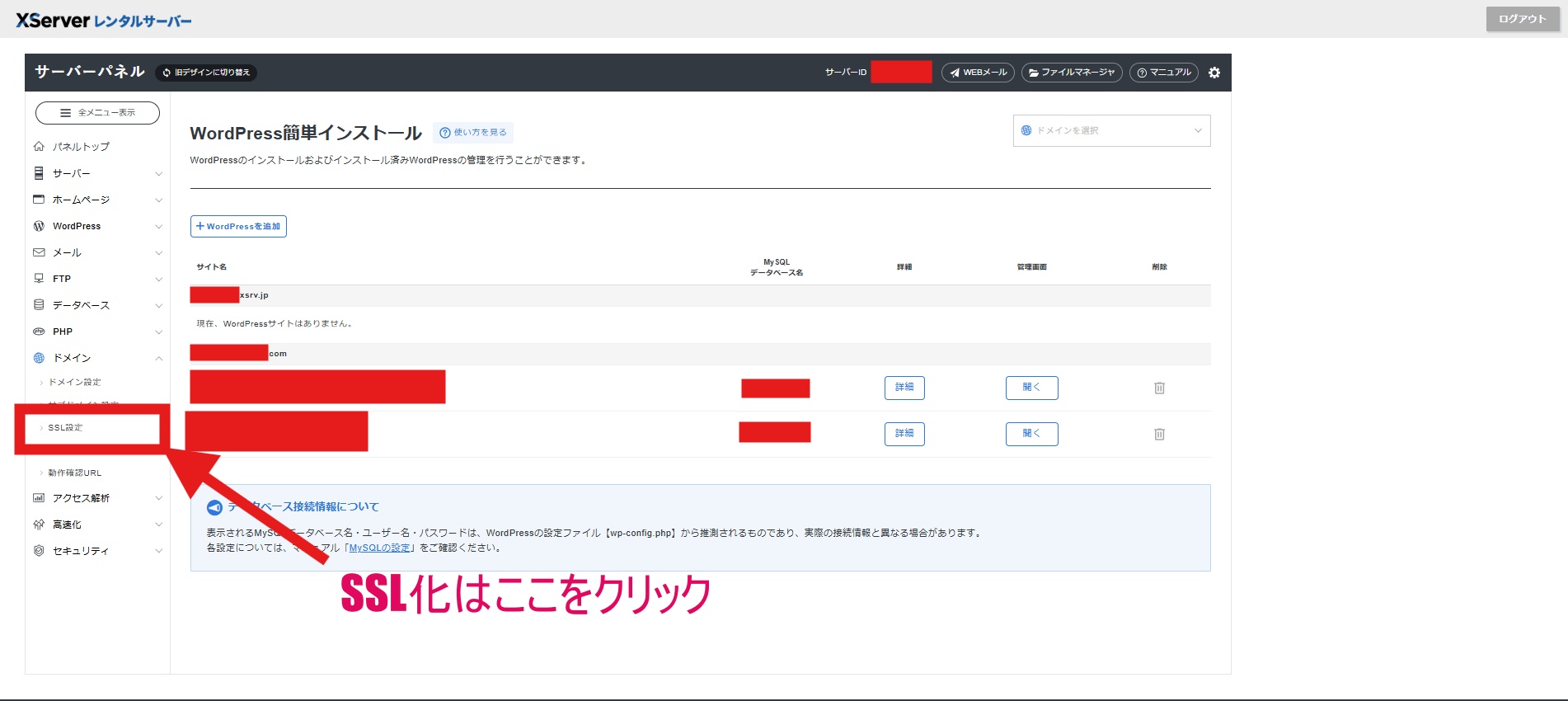Screen dimensions: 1568x701
Task: Expand the セキュリティ chevron
Action: pyautogui.click(x=158, y=552)
